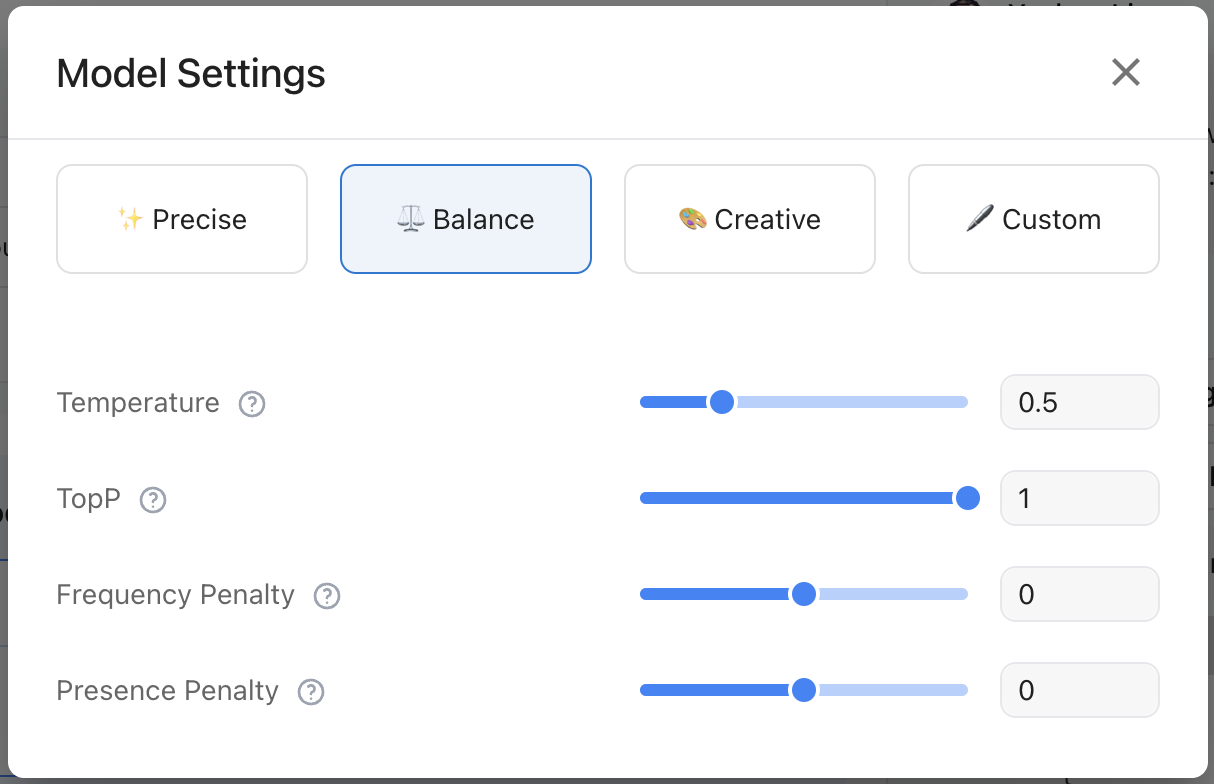
Task: Click the Presence Penalty value field
Action: tap(1079, 690)
